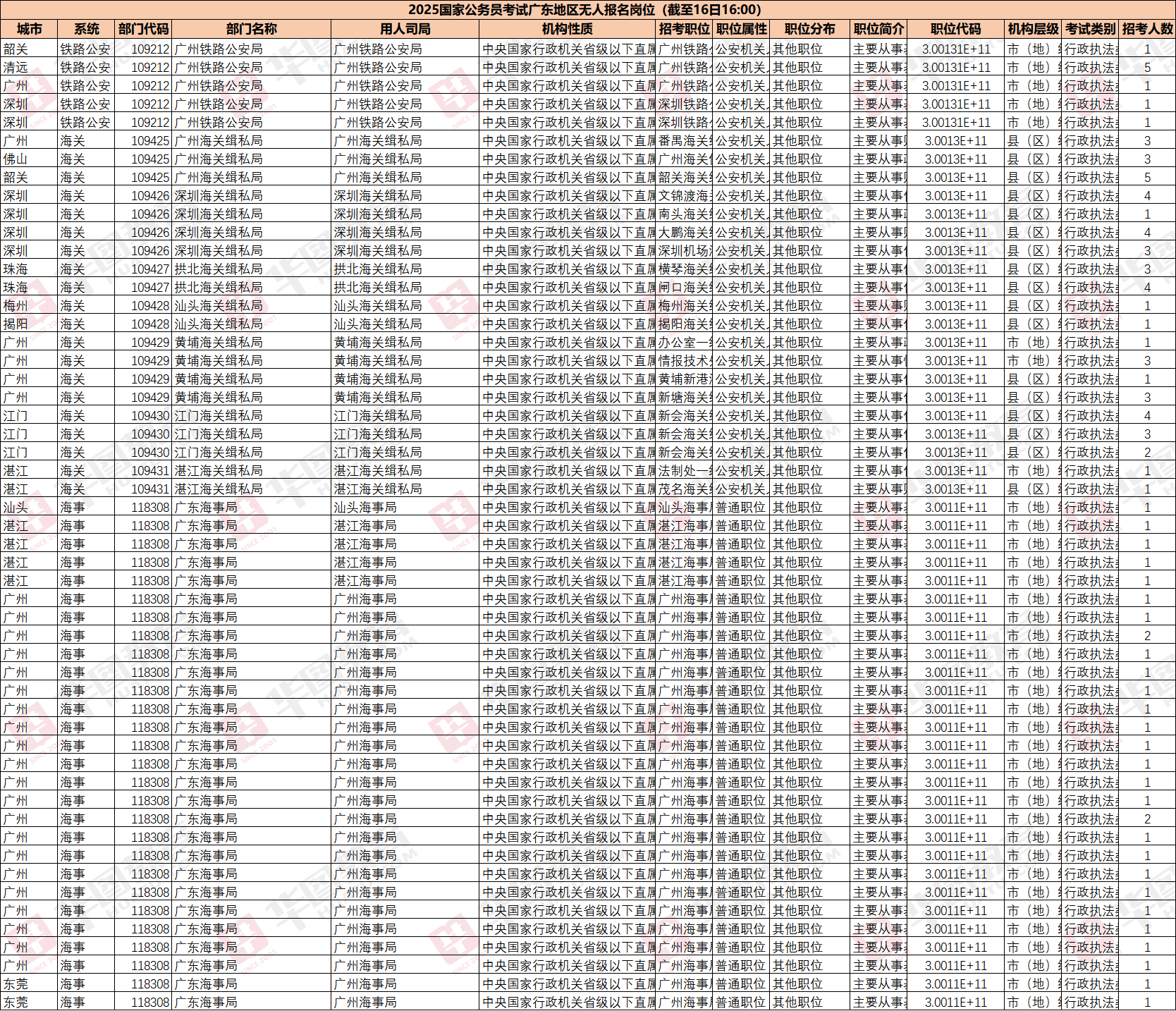Click the 梅州海关 position cell
The height and width of the screenshot is (1011, 1176).
click(685, 306)
